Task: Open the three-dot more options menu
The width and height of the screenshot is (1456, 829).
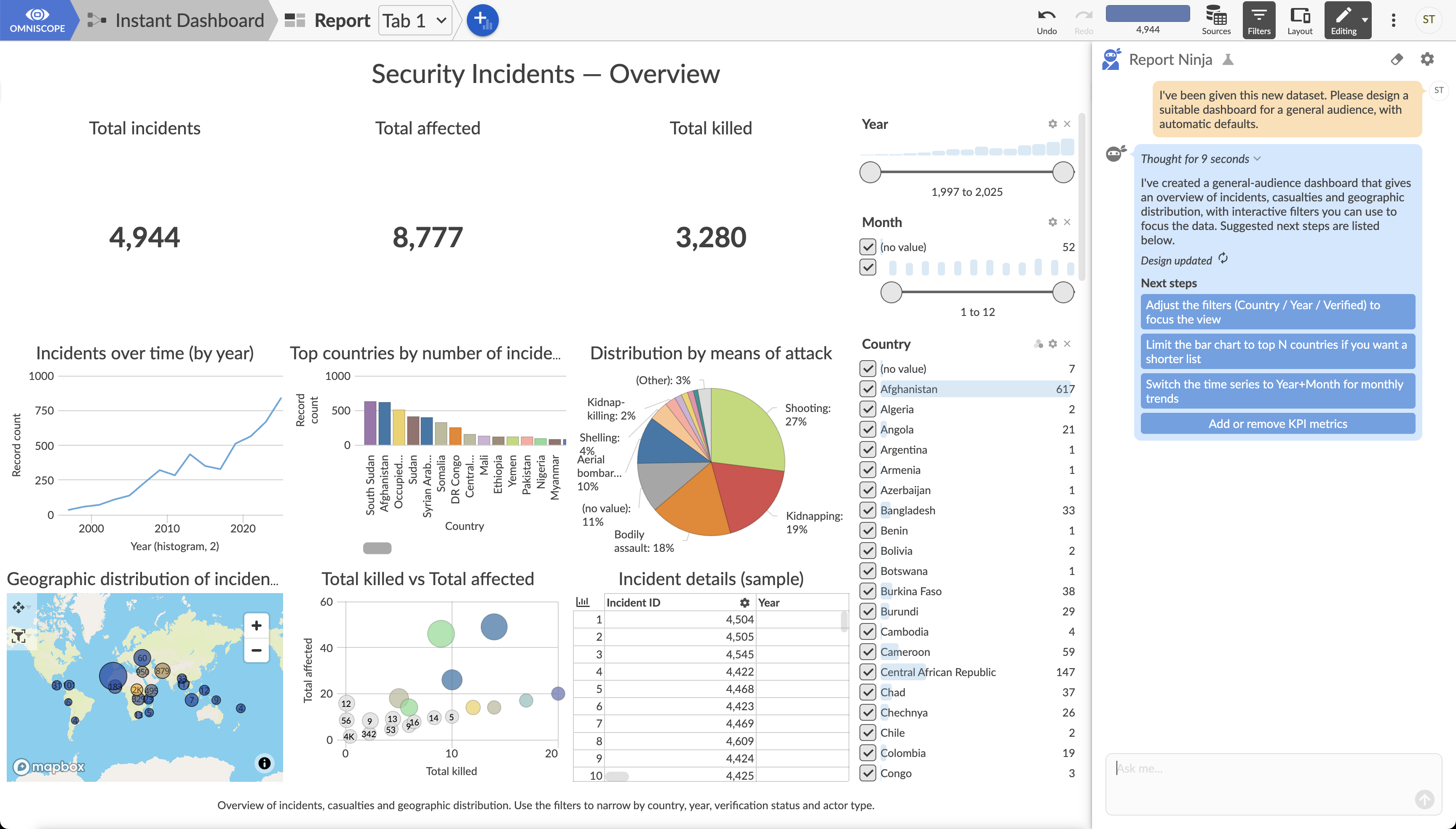Action: [x=1393, y=20]
